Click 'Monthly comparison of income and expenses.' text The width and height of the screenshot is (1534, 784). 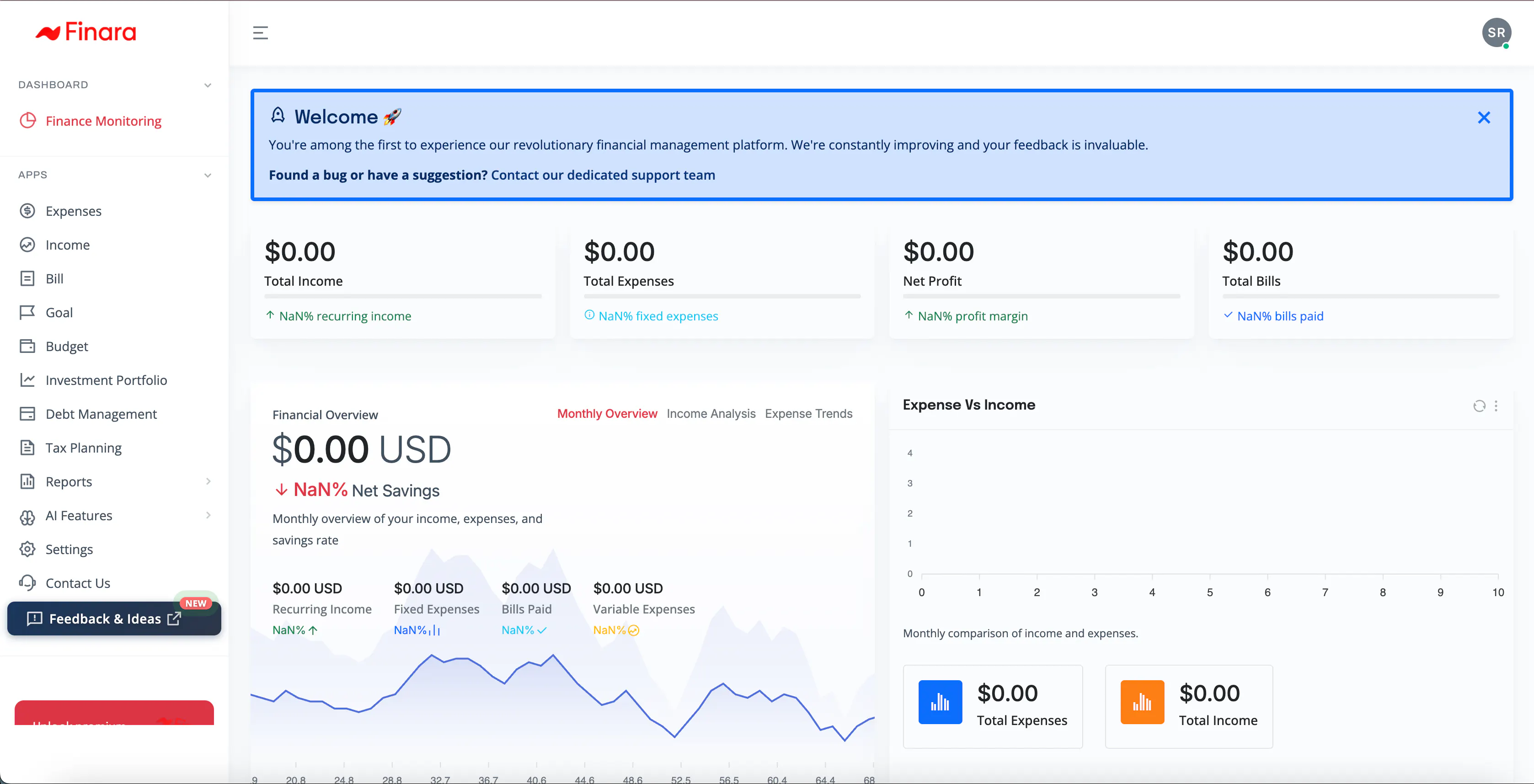pos(1020,633)
